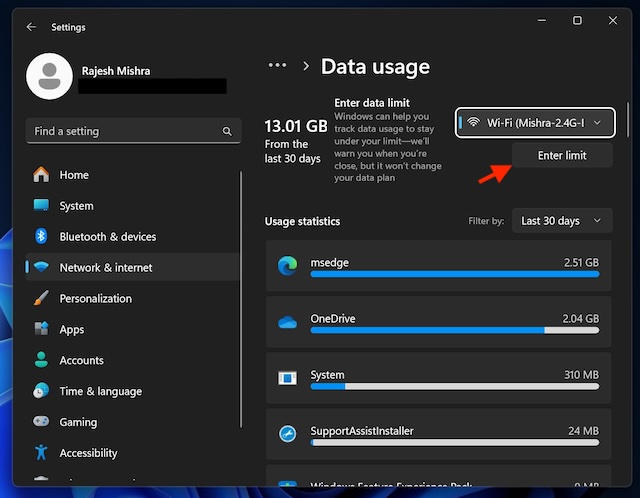Click the breadcrumb chevron before Data usage
The width and height of the screenshot is (640, 498).
306,66
